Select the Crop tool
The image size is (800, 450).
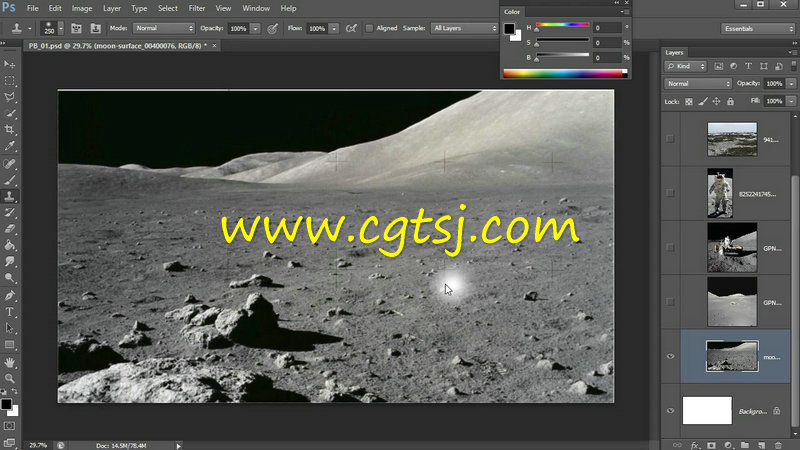(x=9, y=130)
